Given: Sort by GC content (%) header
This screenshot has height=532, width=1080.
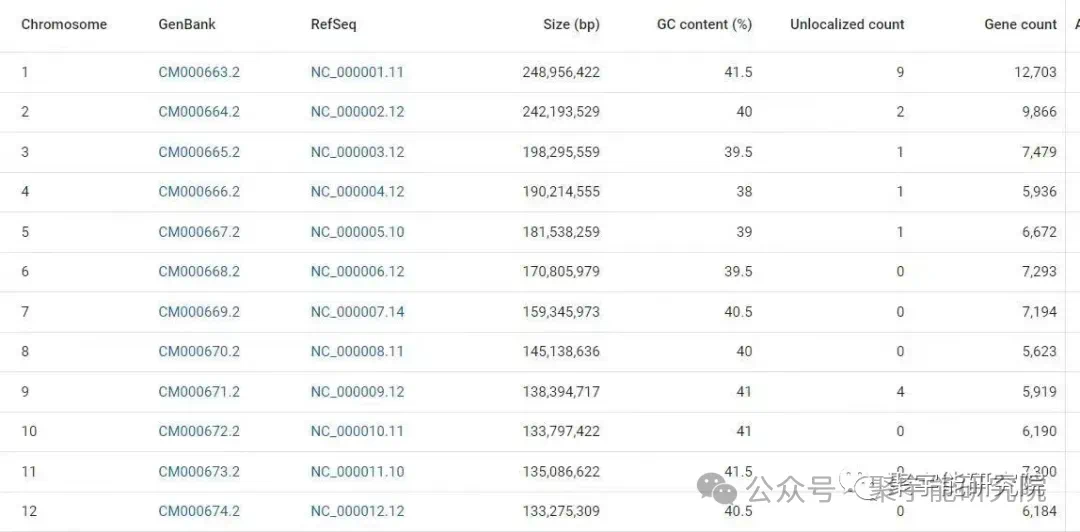Looking at the screenshot, I should (704, 24).
